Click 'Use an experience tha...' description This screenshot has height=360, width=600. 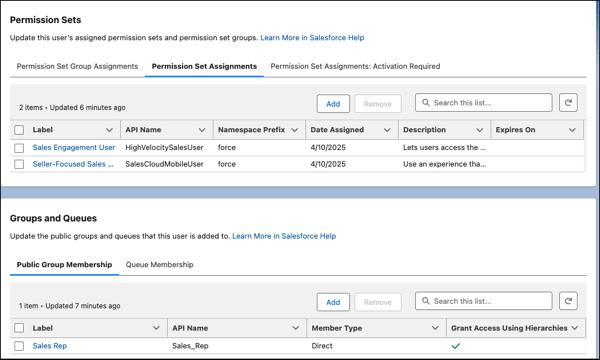click(x=444, y=164)
